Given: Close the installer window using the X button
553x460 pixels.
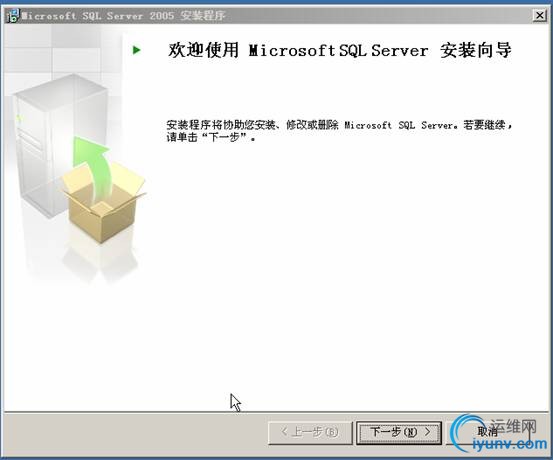Looking at the screenshot, I should pos(540,15).
